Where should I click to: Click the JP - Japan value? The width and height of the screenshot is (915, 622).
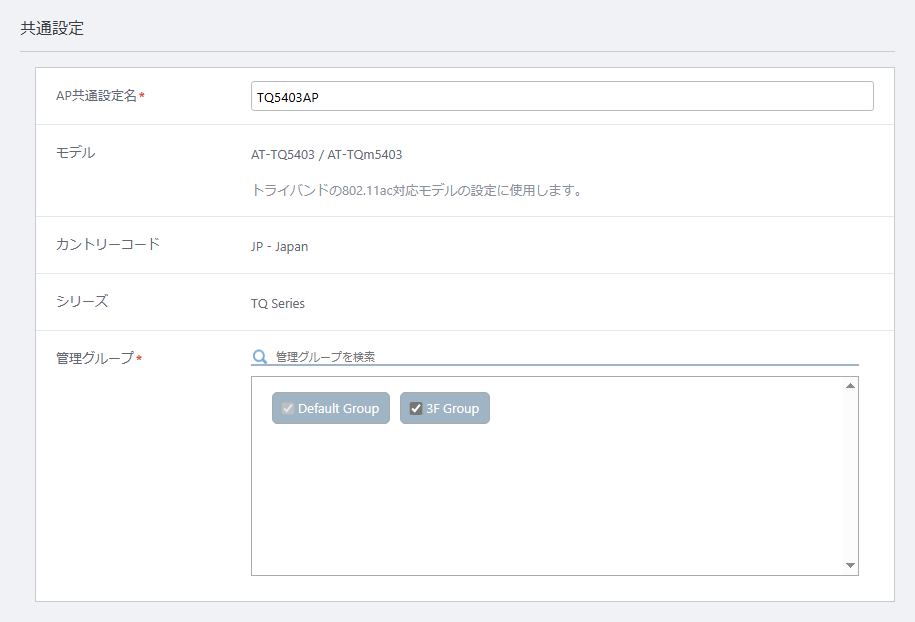point(280,246)
